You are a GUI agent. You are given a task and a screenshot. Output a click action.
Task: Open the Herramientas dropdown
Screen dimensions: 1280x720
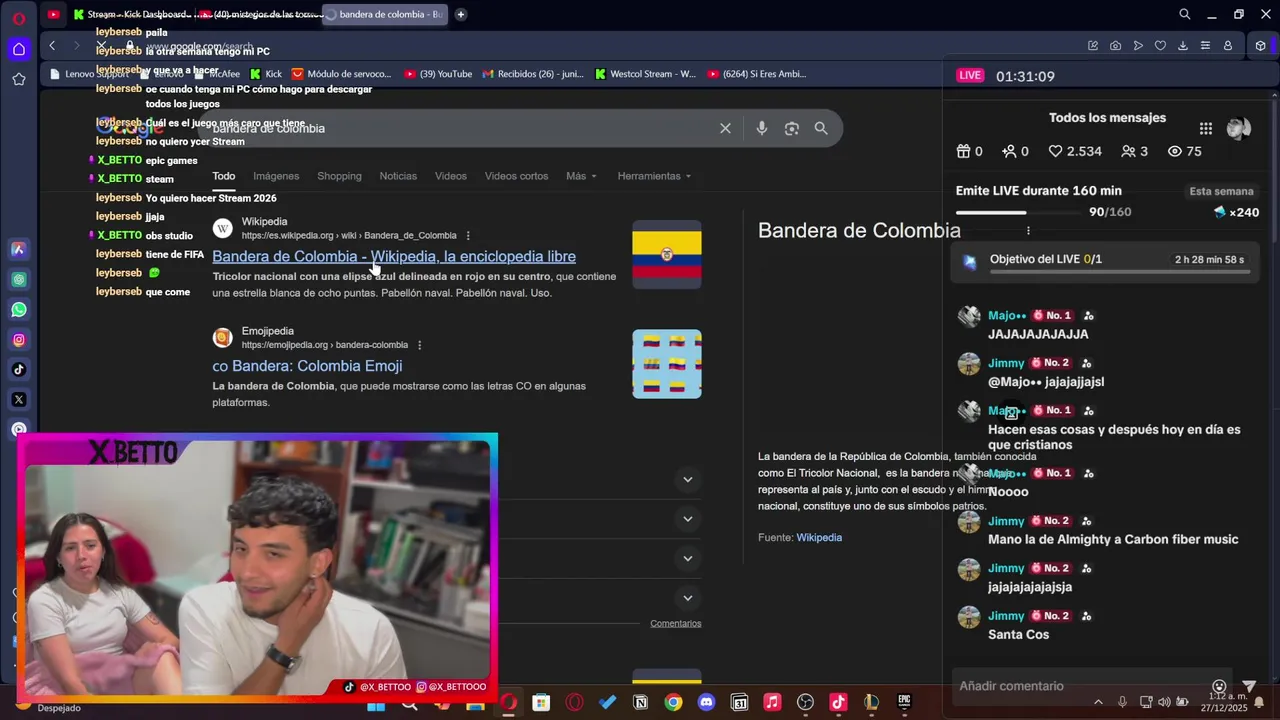655,176
